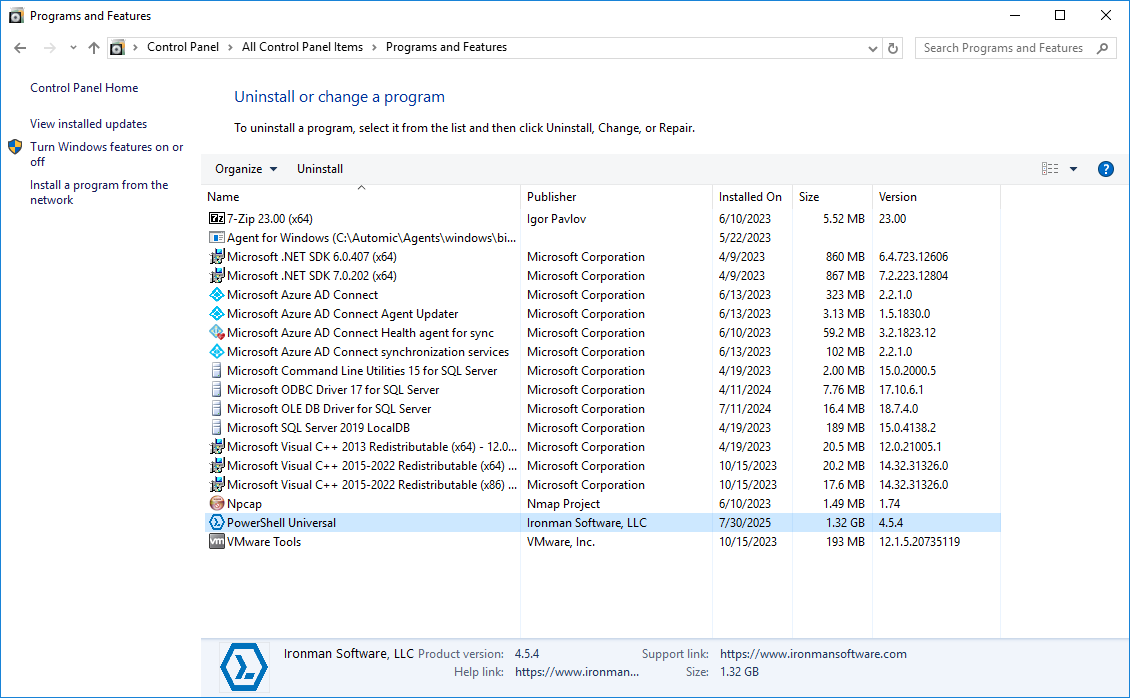This screenshot has width=1130, height=698.
Task: Click the Microsoft Azure AD Connect icon
Action: 216,295
